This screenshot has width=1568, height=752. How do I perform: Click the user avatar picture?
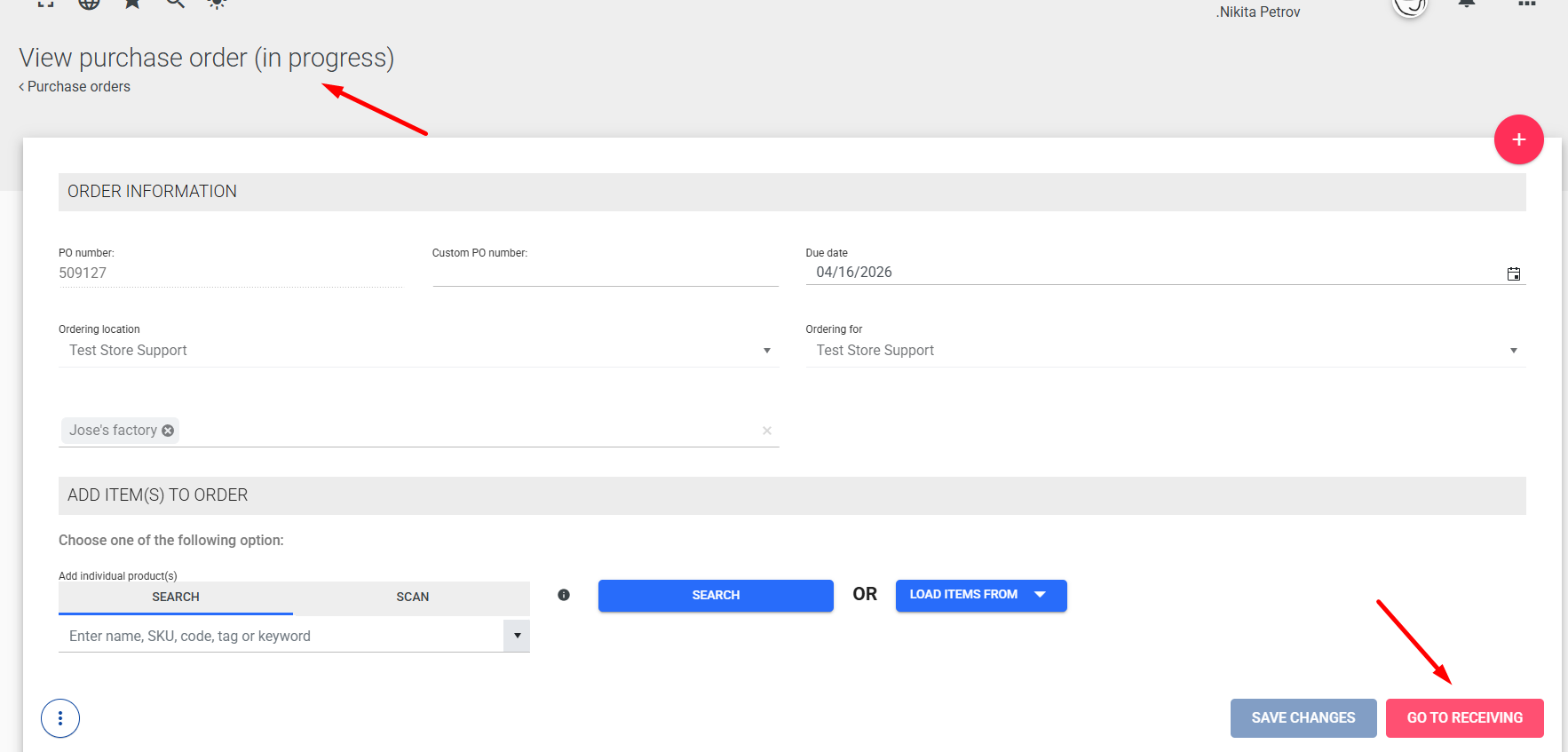pyautogui.click(x=1410, y=6)
